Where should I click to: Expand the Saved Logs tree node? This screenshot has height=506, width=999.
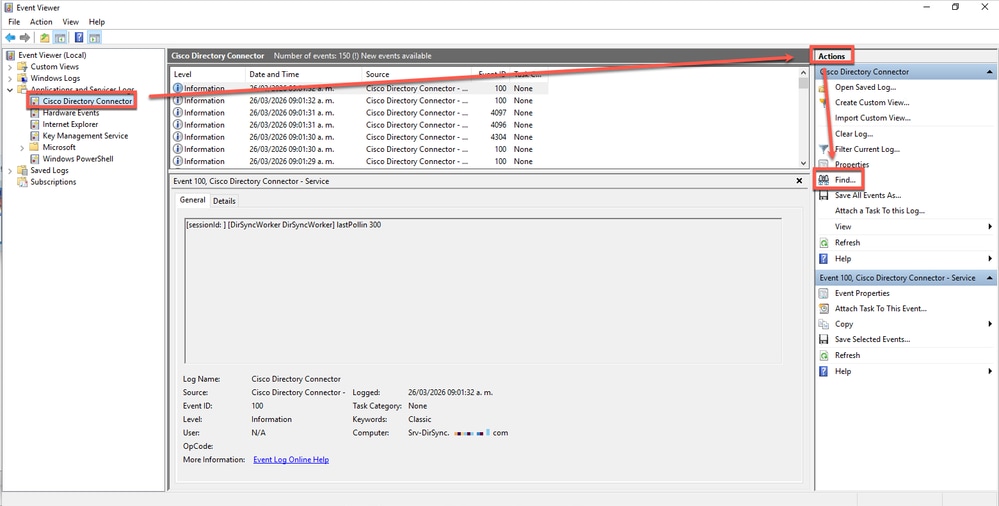10,171
